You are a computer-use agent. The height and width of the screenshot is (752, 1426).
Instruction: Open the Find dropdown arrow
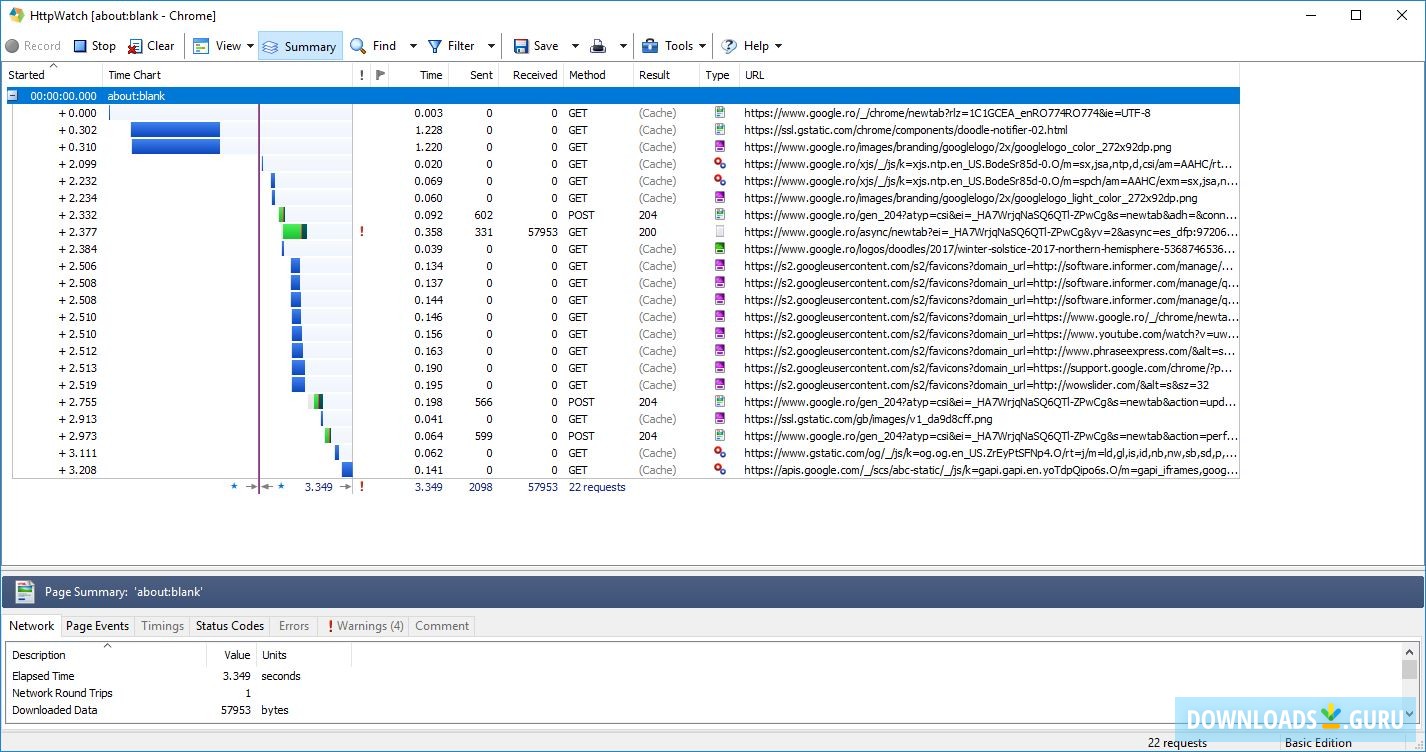pyautogui.click(x=413, y=46)
